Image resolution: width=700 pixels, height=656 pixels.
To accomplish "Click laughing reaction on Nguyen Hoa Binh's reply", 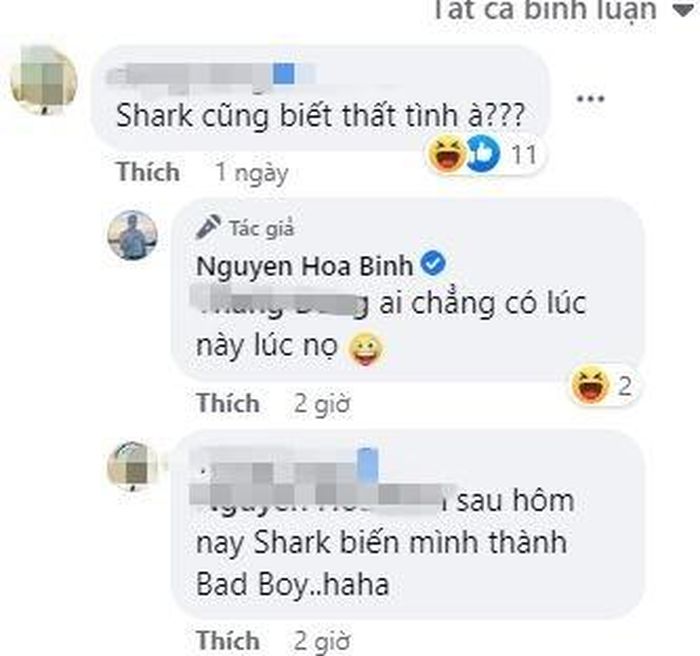I will [591, 385].
